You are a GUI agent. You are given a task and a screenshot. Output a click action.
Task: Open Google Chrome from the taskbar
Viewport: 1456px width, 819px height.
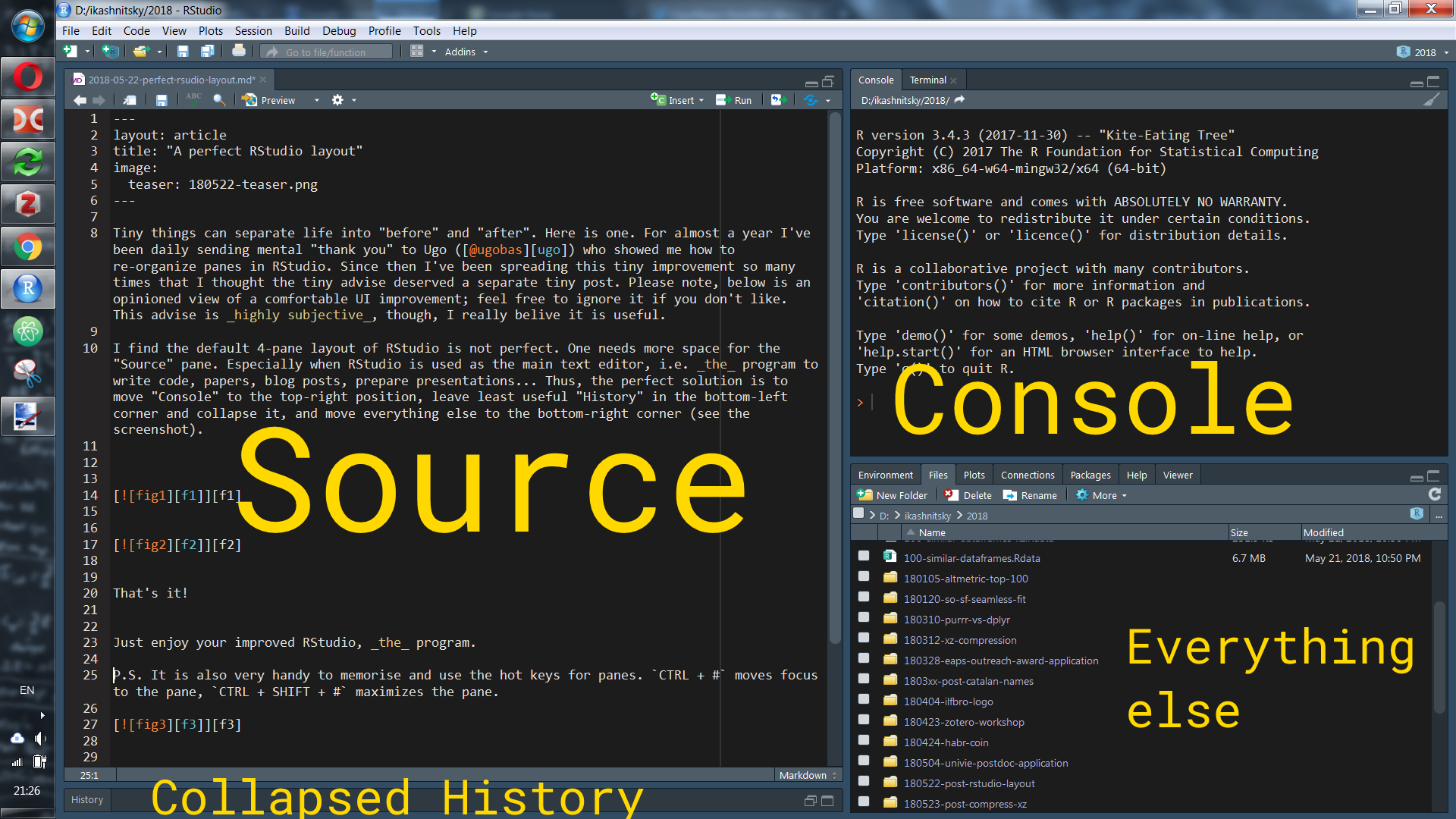(x=28, y=247)
